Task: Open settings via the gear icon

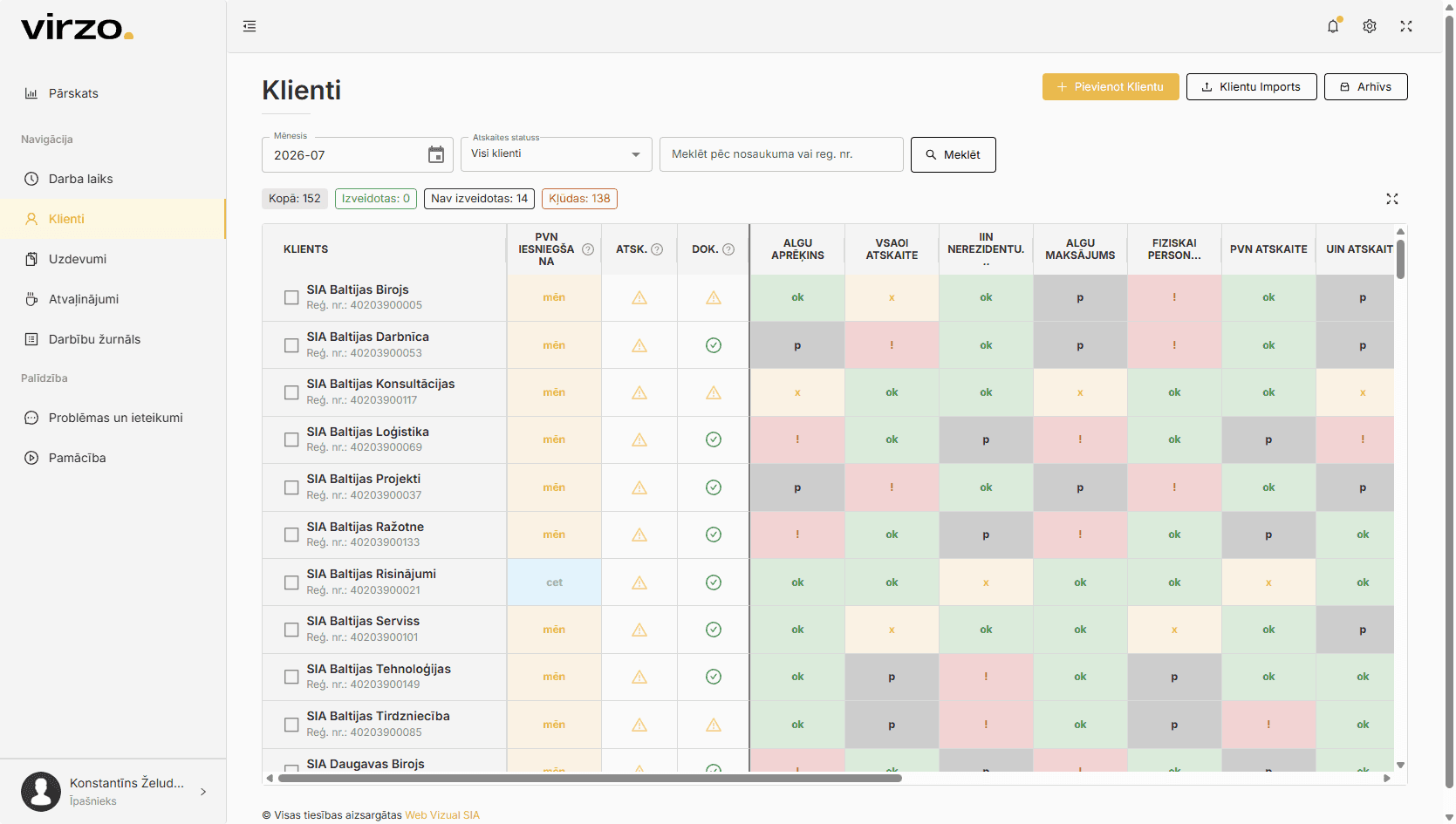Action: tap(1370, 26)
